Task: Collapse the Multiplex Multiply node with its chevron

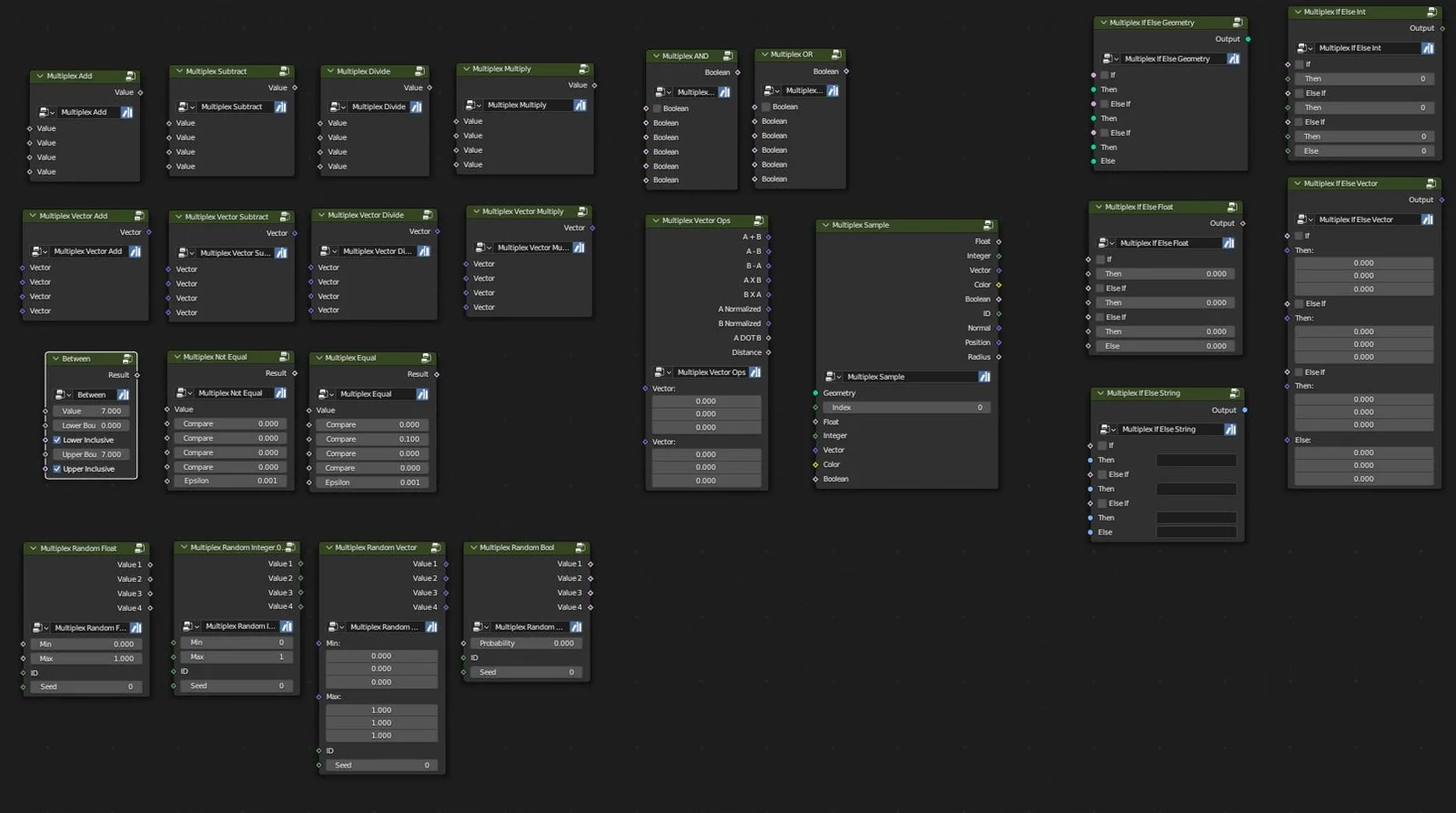Action: [466, 69]
